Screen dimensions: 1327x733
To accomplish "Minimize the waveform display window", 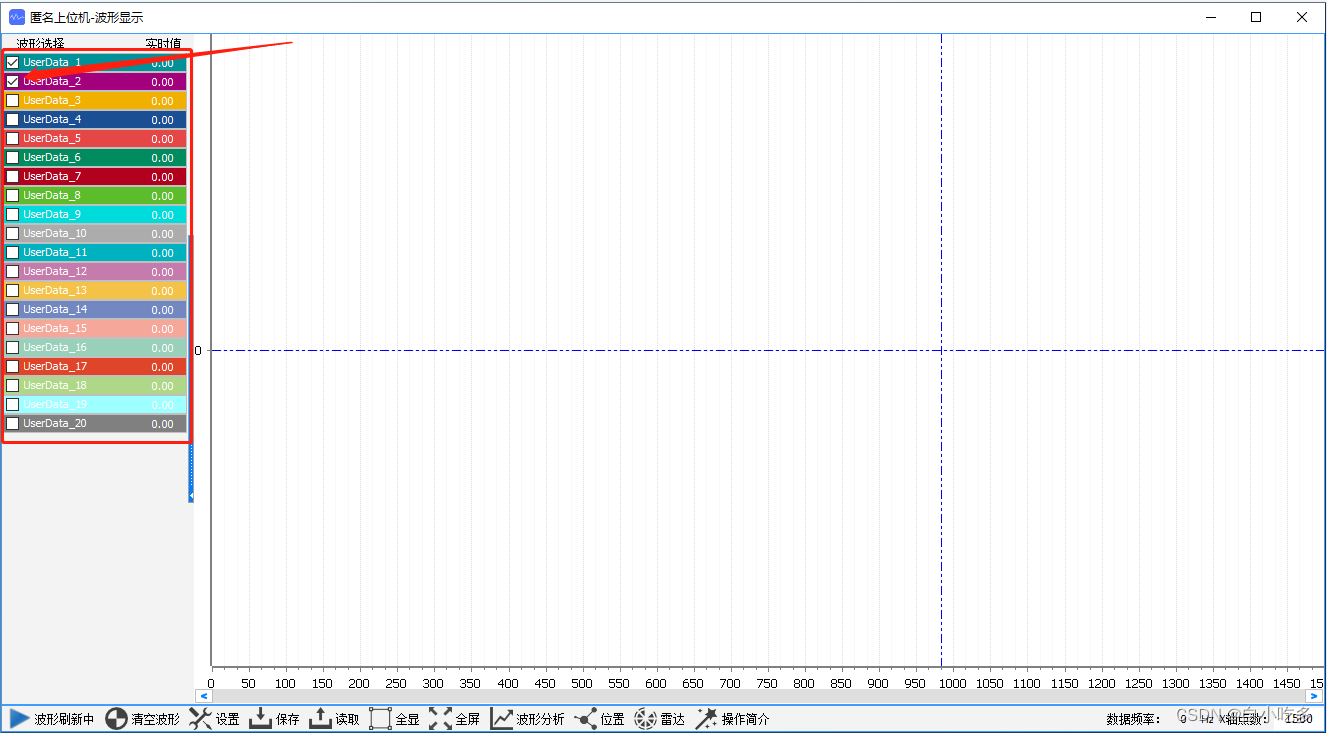I will (x=1211, y=17).
